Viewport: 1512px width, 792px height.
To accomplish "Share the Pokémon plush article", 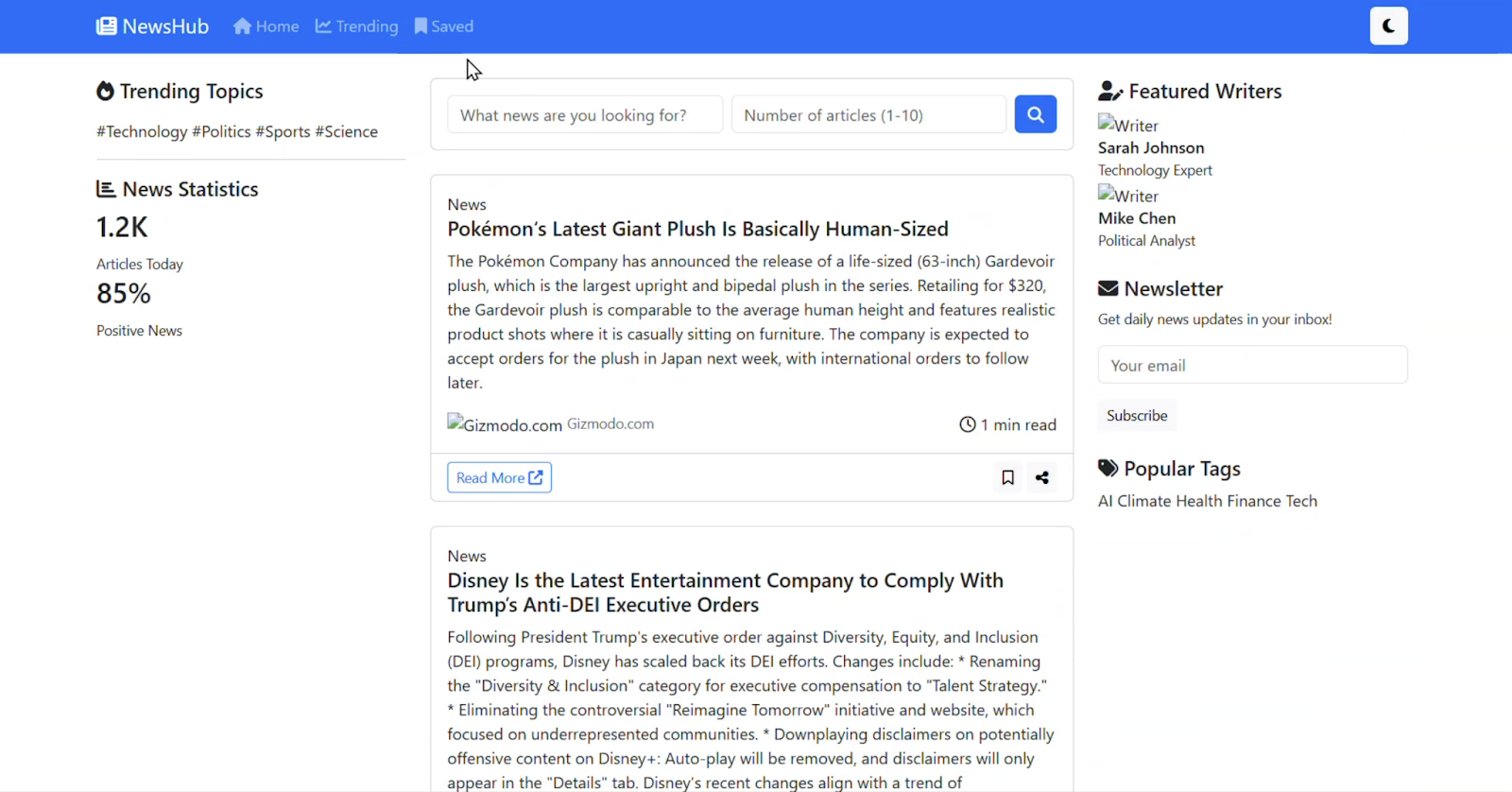I will (1041, 477).
